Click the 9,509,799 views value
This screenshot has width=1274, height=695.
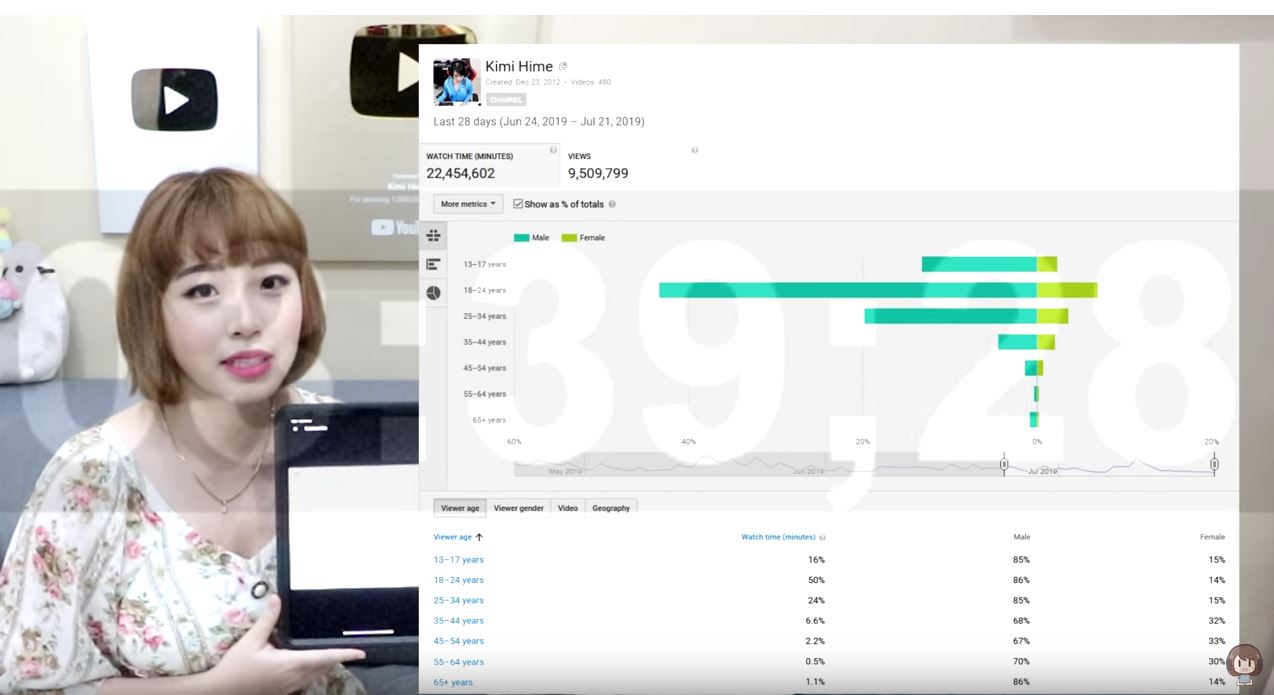pos(598,173)
